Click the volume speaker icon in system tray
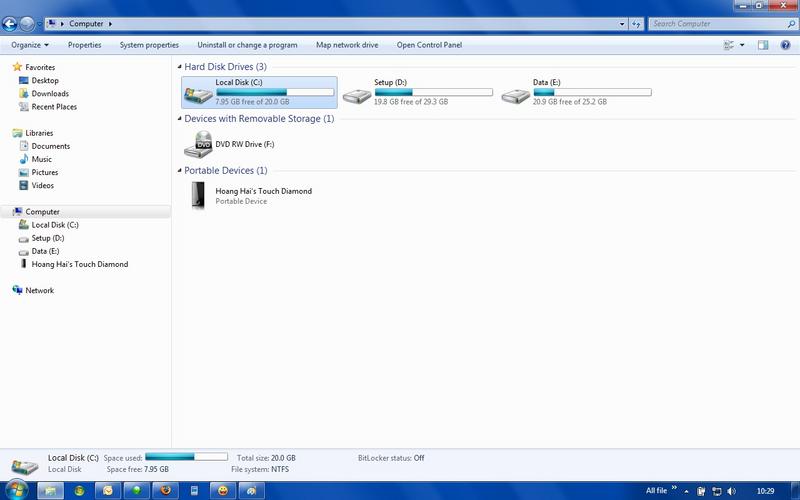Screen dimensions: 800x500 (x=732, y=491)
